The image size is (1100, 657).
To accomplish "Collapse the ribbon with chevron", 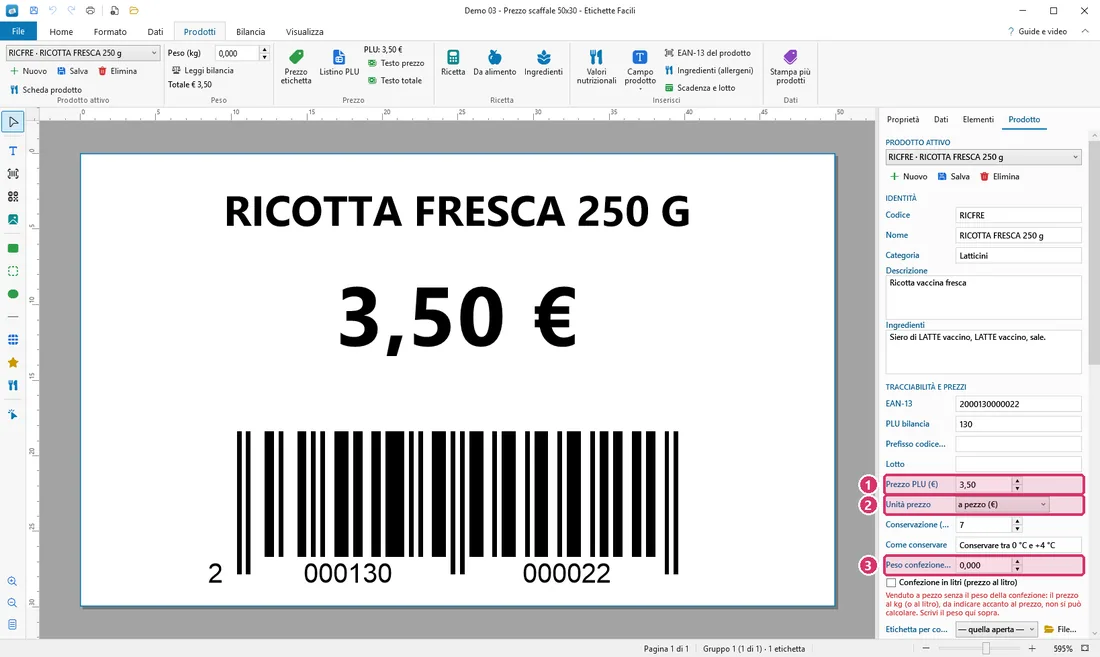I will tap(1085, 32).
